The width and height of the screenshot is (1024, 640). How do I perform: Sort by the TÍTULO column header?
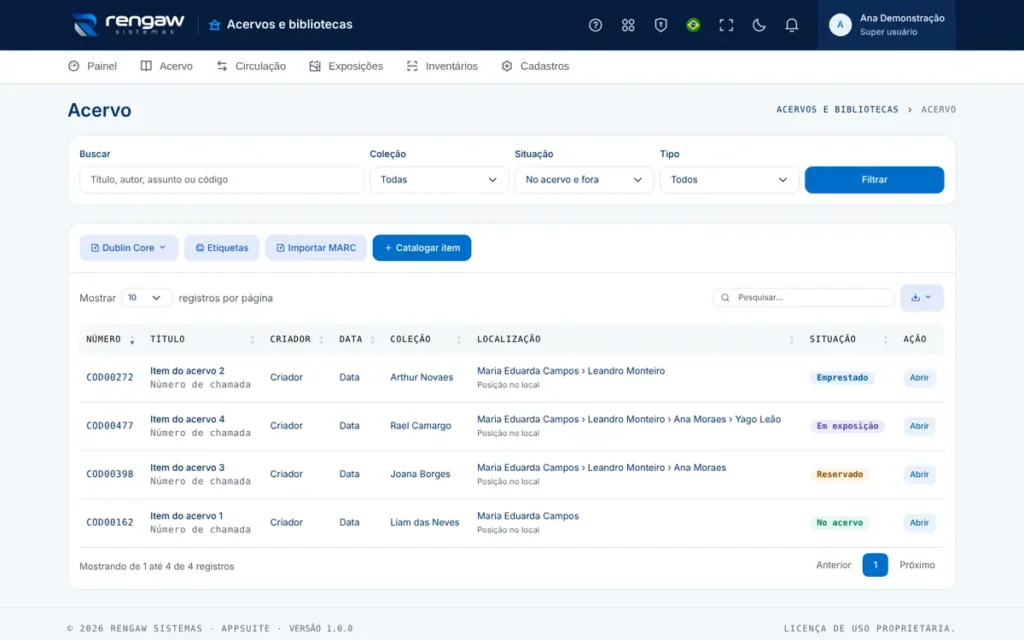(202, 339)
